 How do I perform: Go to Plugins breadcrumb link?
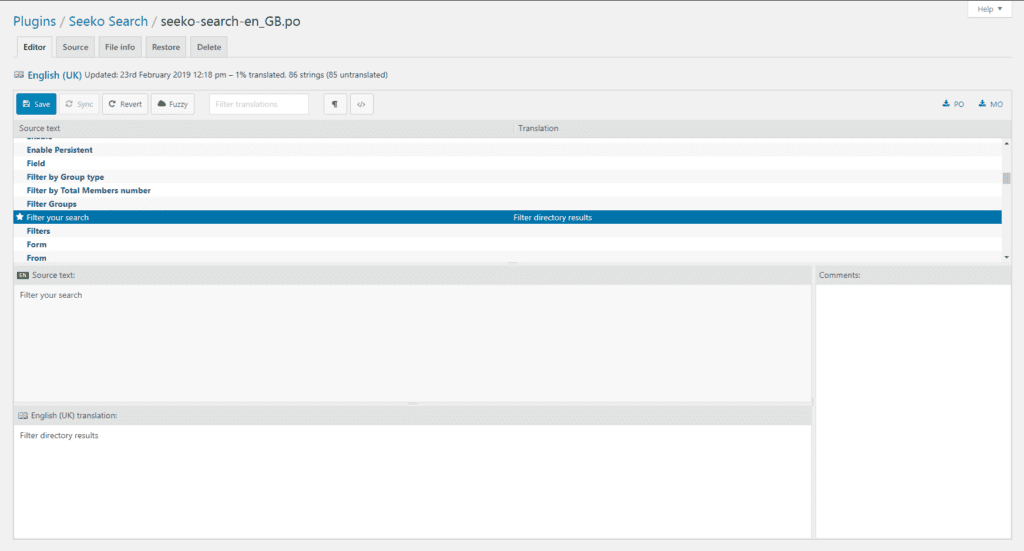tap(35, 21)
